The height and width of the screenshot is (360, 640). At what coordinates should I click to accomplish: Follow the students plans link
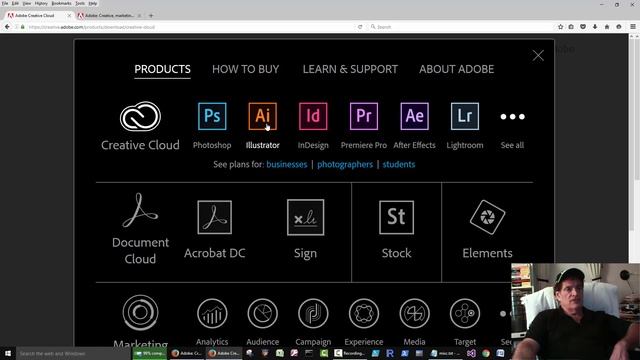399,164
